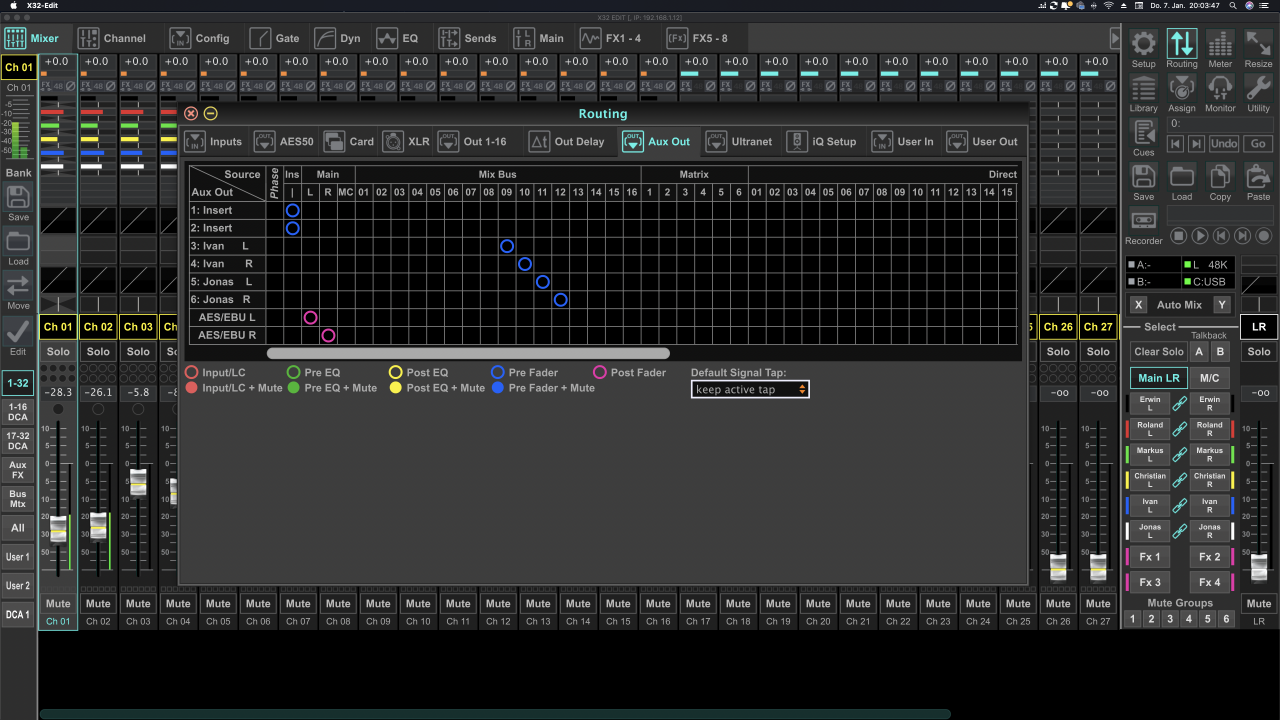
Task: Click the recorder play button
Action: click(1200, 236)
